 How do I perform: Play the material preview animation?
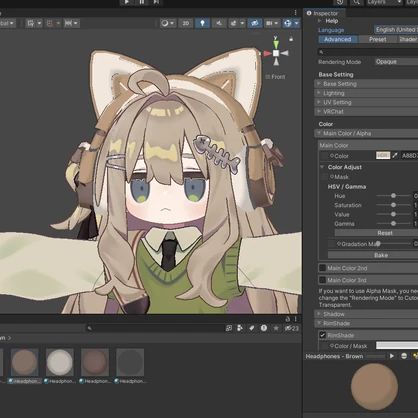point(392,356)
